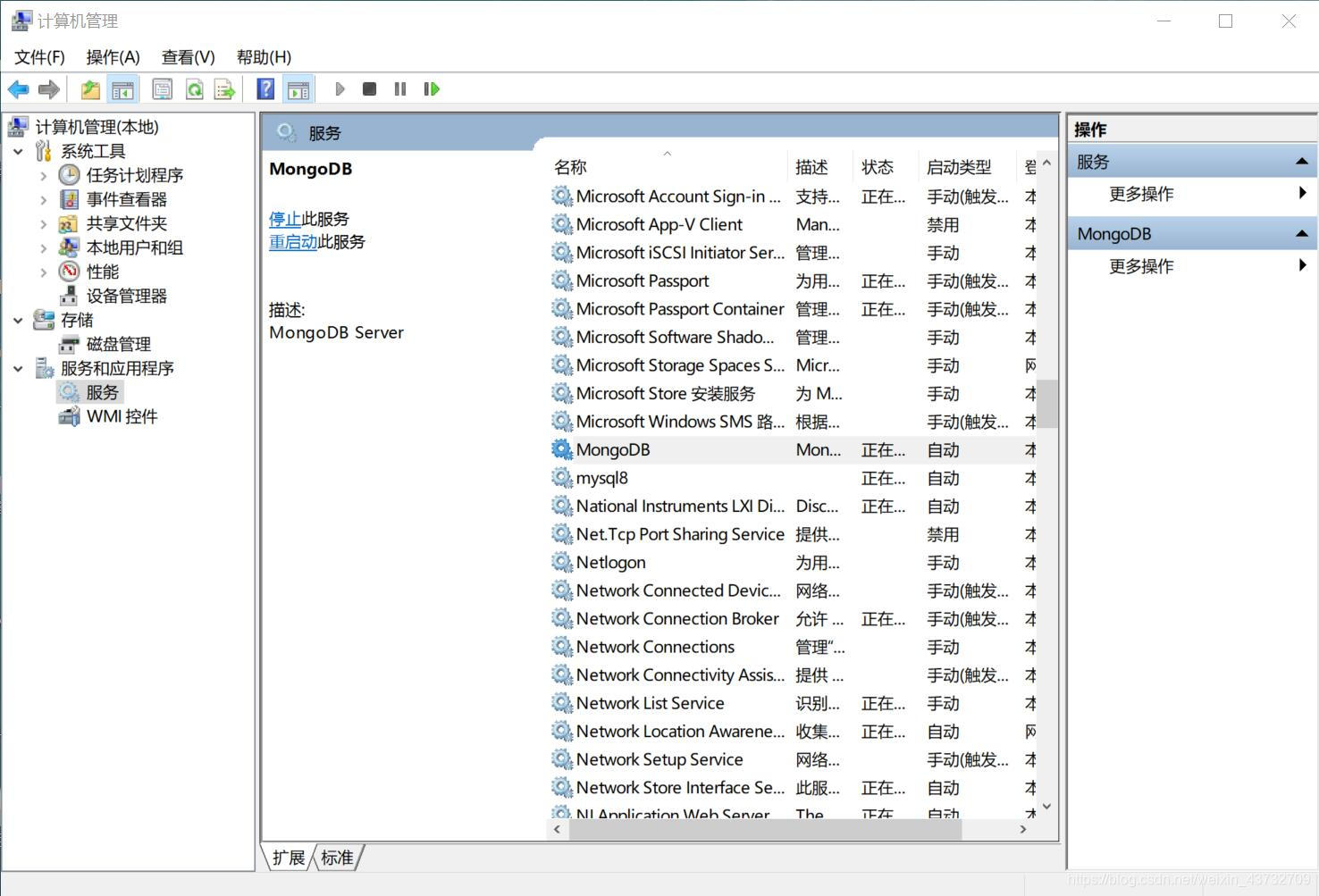Toggle the Show/Hide Console Tree icon
Viewport: 1319px width, 896px height.
[122, 89]
